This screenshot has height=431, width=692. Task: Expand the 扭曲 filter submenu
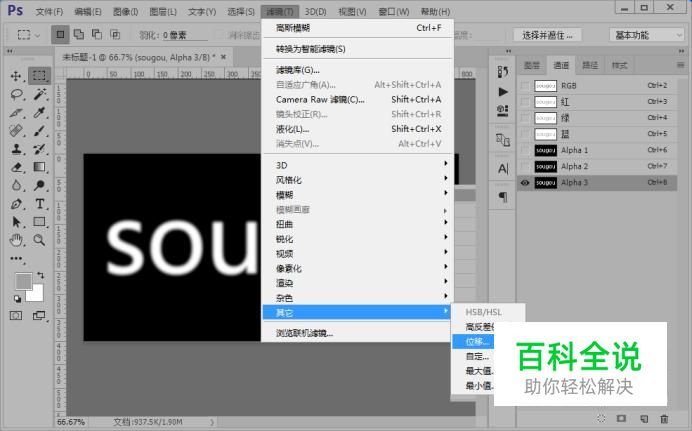click(357, 224)
